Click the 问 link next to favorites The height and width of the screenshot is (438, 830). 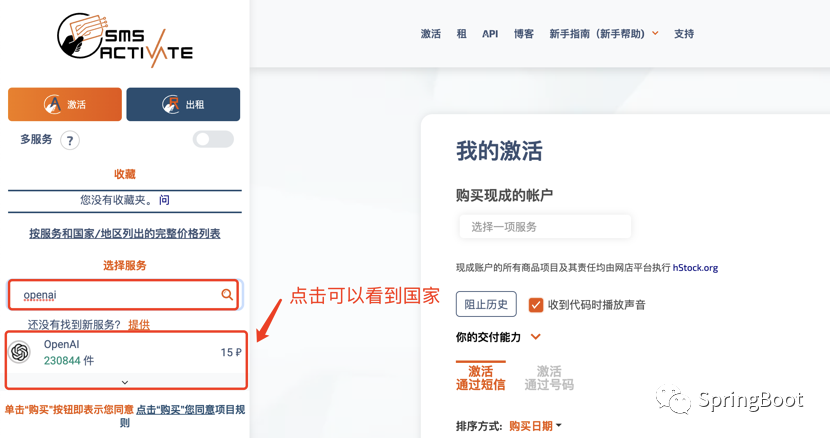click(x=165, y=200)
